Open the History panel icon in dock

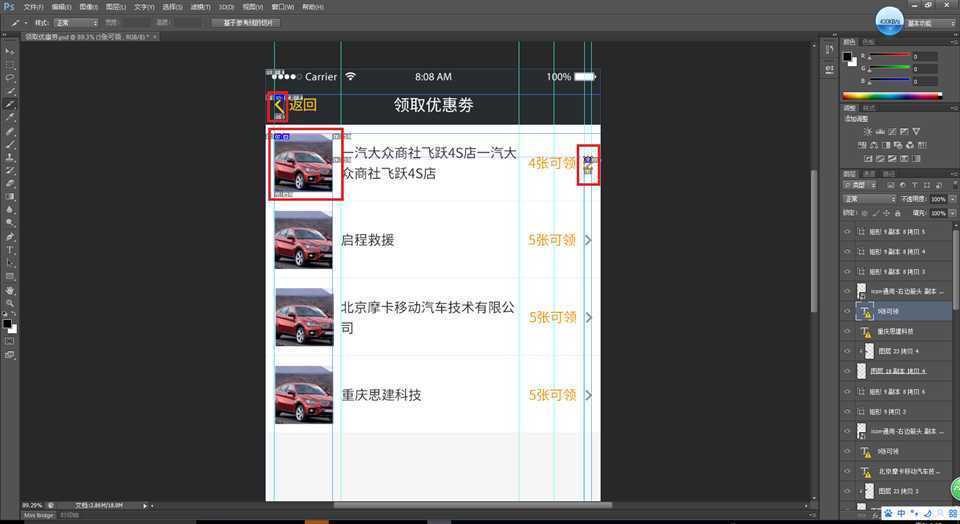click(x=830, y=49)
